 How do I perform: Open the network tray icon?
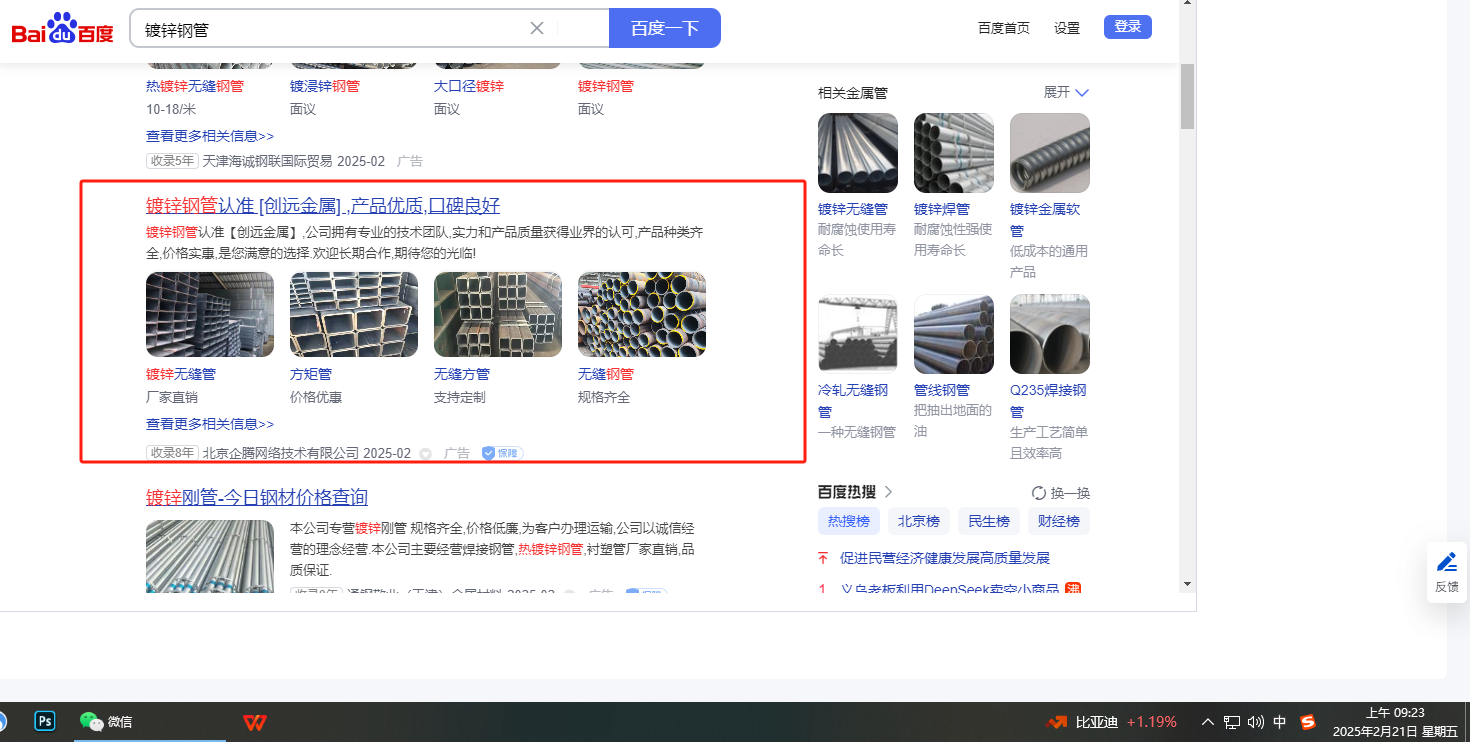[1232, 722]
